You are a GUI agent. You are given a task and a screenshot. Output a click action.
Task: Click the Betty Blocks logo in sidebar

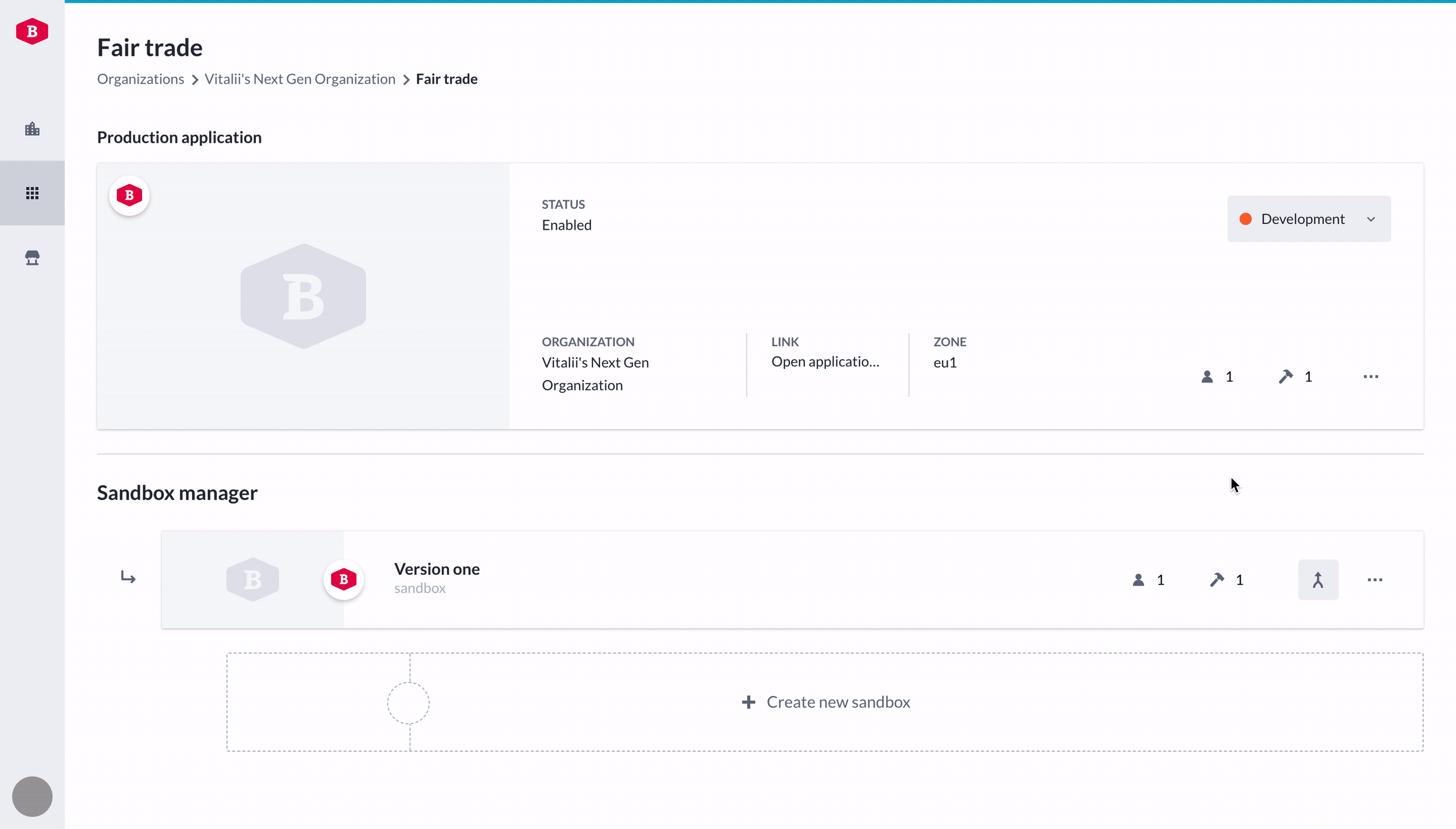tap(32, 31)
